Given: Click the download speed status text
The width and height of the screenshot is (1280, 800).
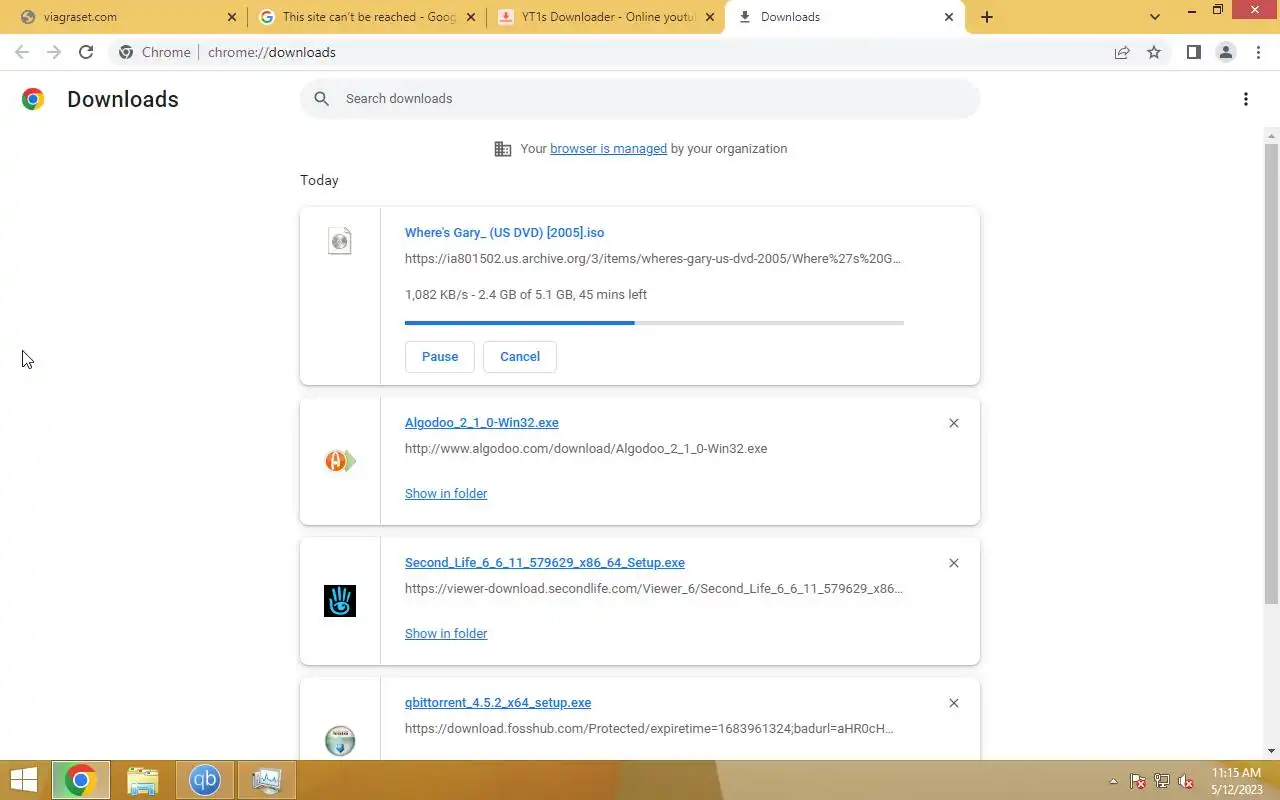Looking at the screenshot, I should pos(526,295).
